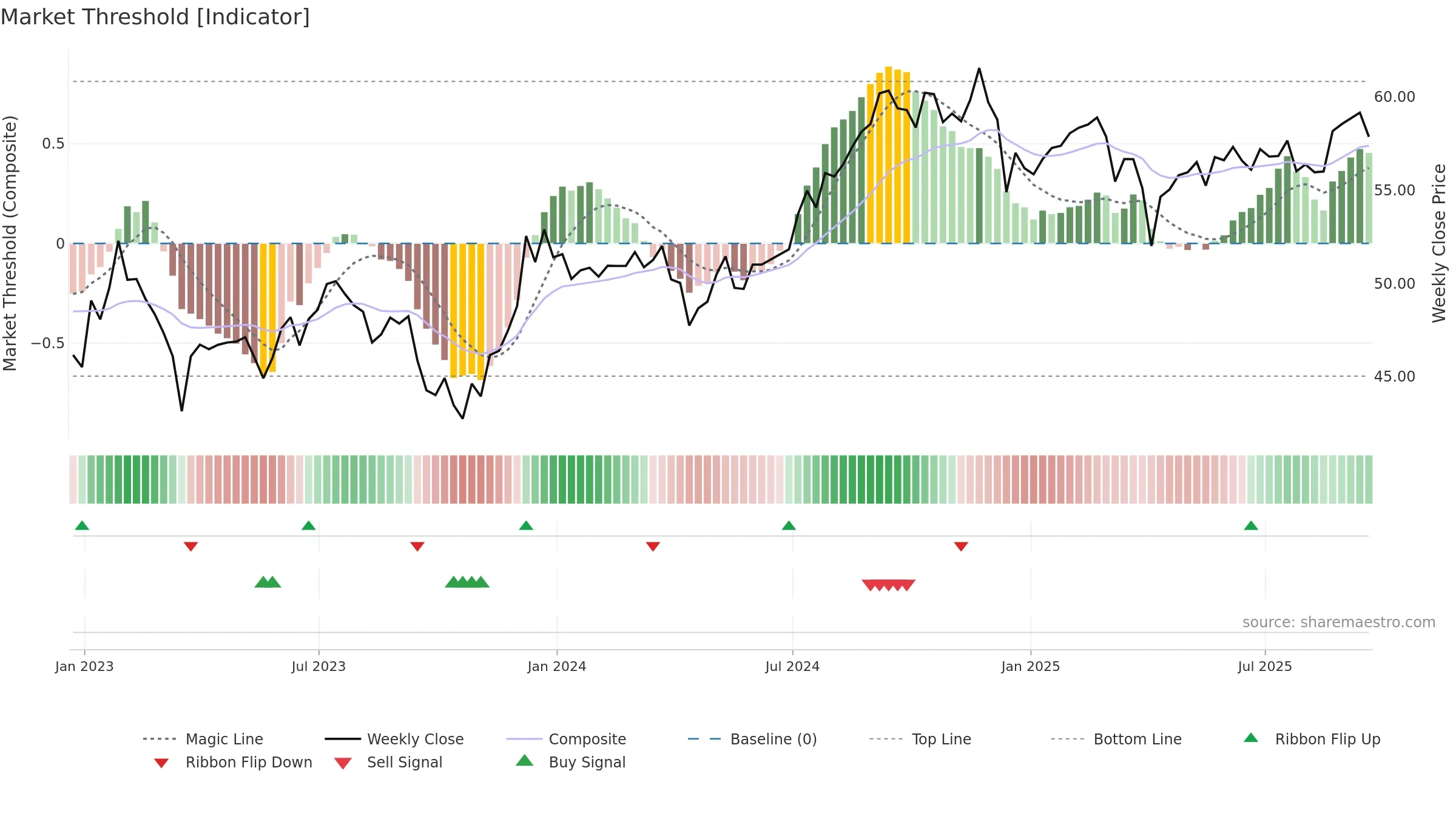Click the buy signal cluster in late 2023

[467, 582]
